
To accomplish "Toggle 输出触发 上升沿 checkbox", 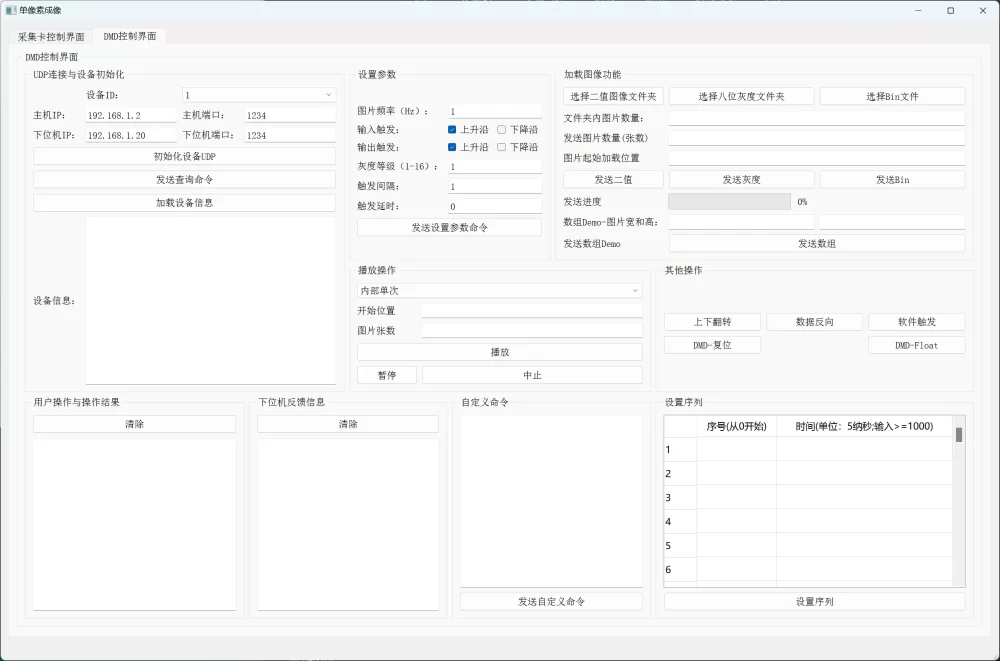I will [453, 147].
